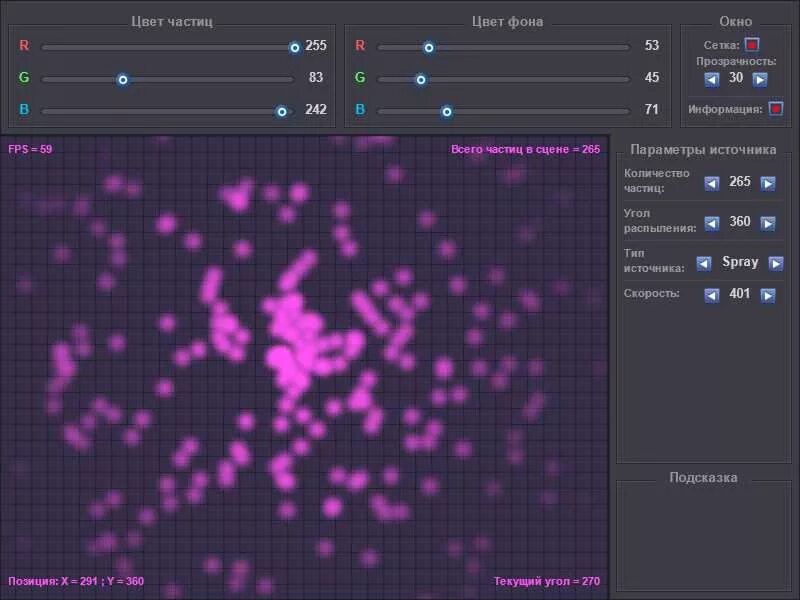The width and height of the screenshot is (800, 600).
Task: Increase particle count with right arrow
Action: 766,183
